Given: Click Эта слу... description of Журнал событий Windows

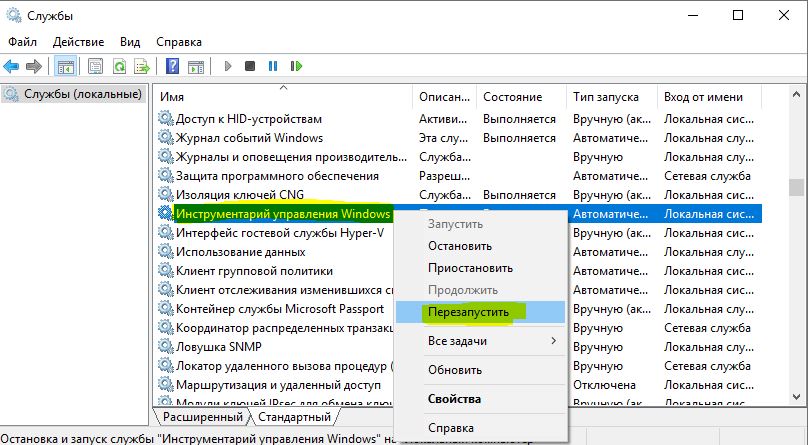Looking at the screenshot, I should click(444, 138).
